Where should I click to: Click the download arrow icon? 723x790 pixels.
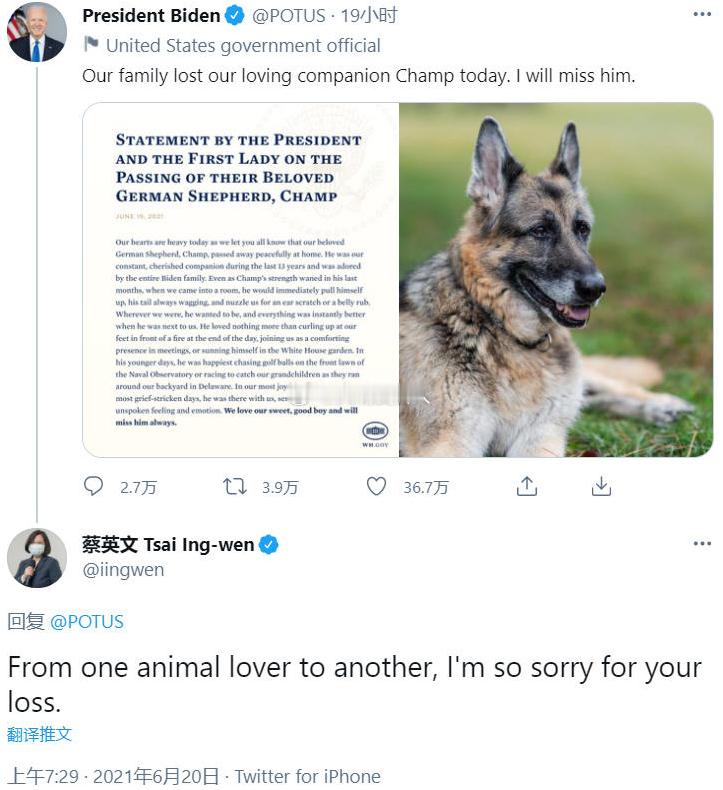coord(601,486)
